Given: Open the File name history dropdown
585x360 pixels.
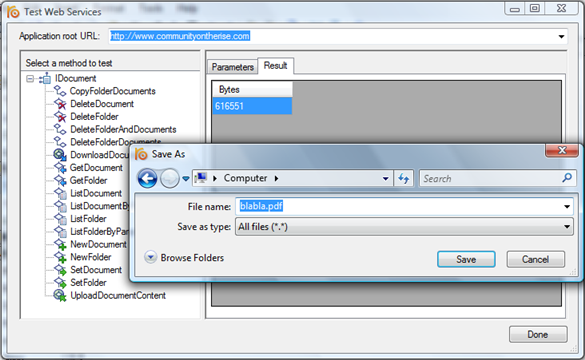Looking at the screenshot, I should pos(567,206).
